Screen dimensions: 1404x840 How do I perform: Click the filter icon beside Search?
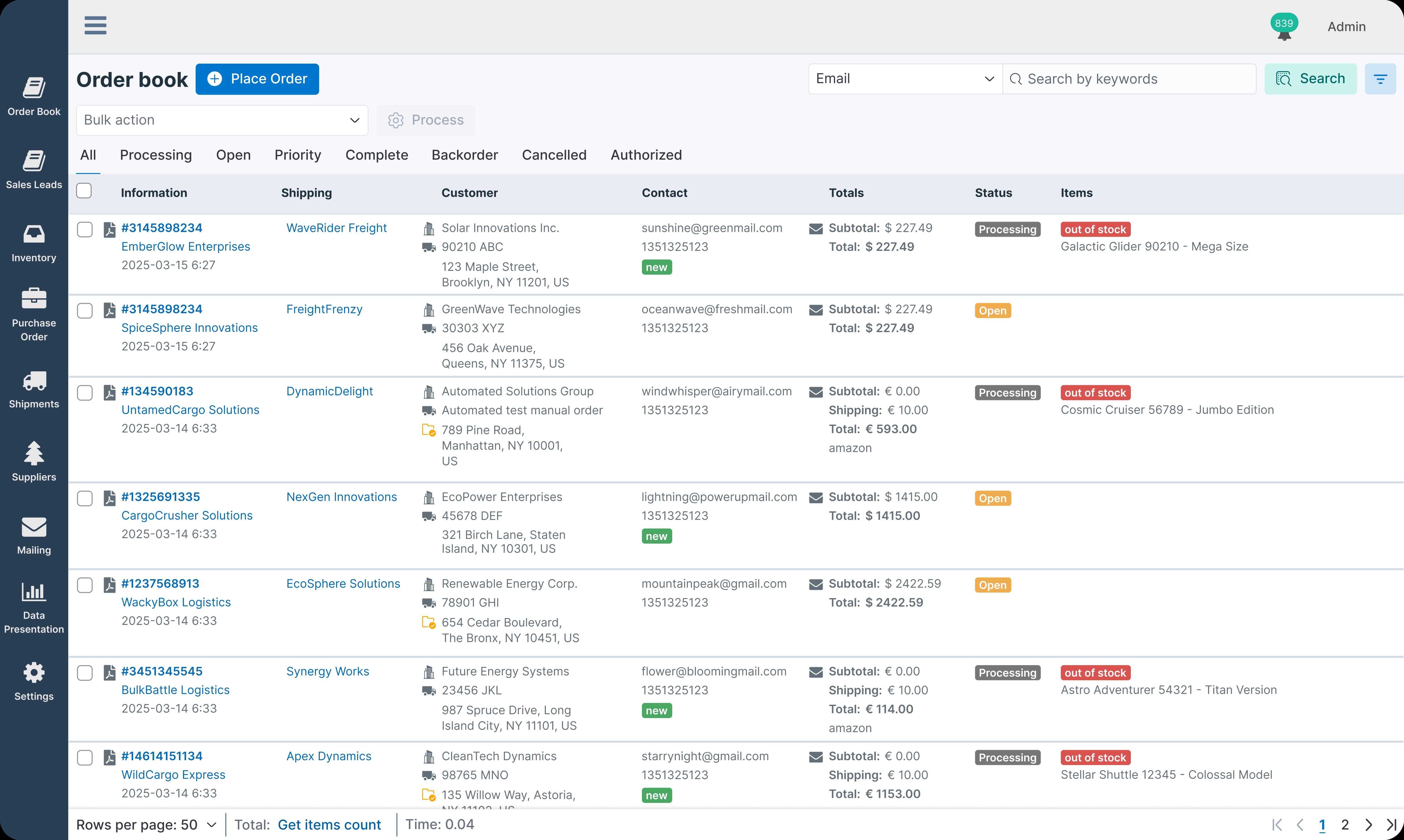tap(1380, 79)
